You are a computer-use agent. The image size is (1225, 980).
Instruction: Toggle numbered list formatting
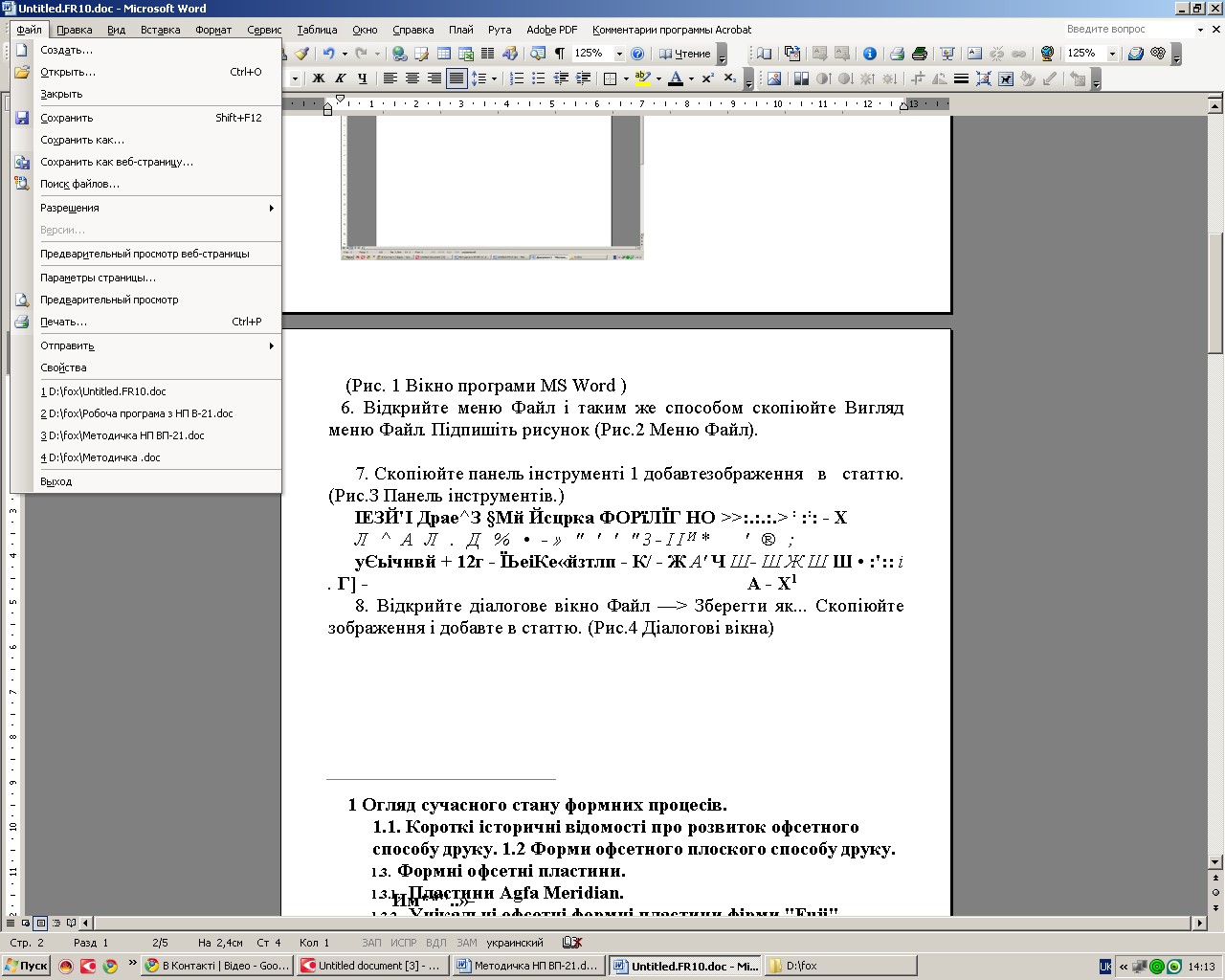pos(517,78)
